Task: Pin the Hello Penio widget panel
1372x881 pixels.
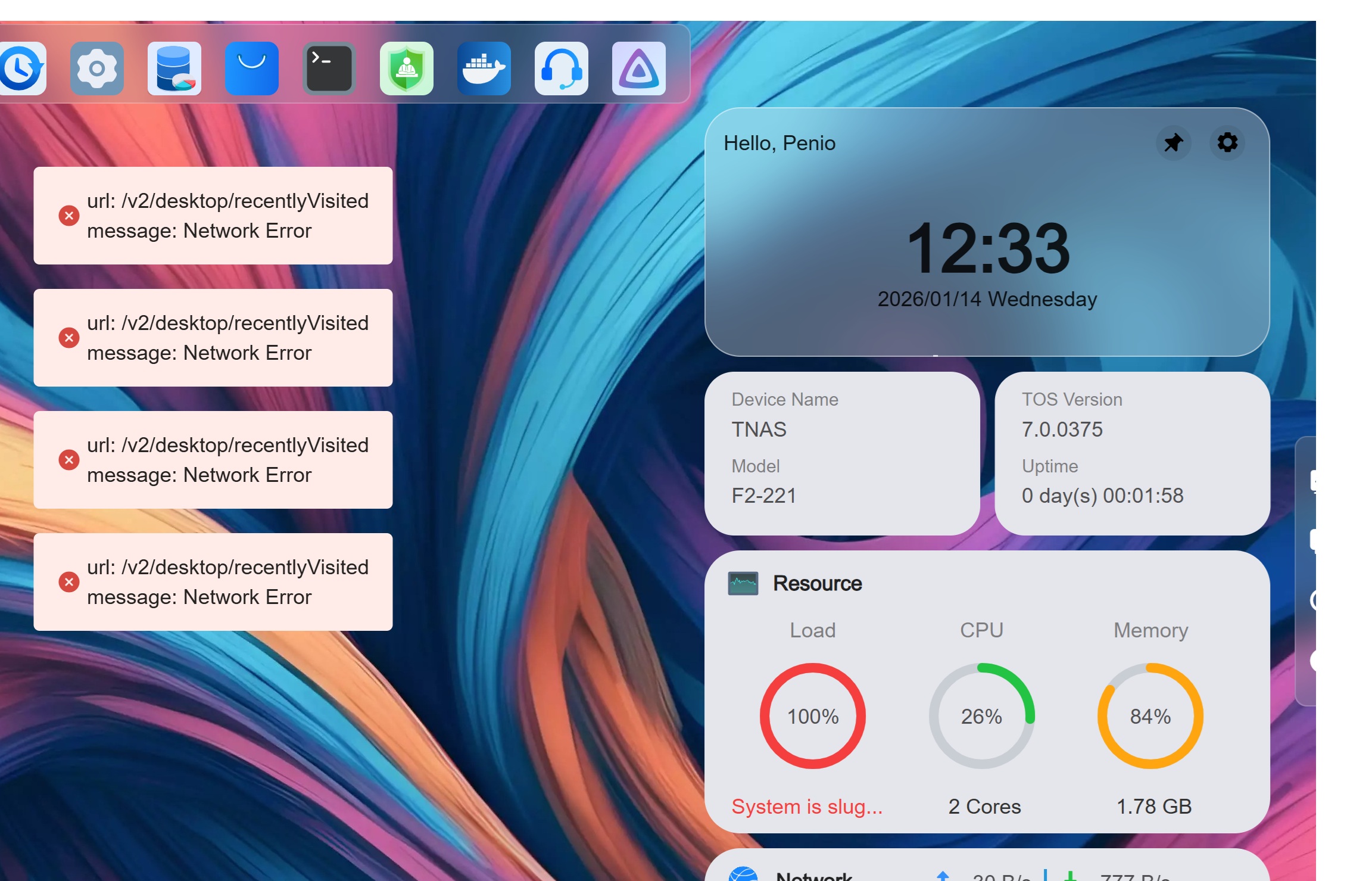Action: (x=1173, y=143)
